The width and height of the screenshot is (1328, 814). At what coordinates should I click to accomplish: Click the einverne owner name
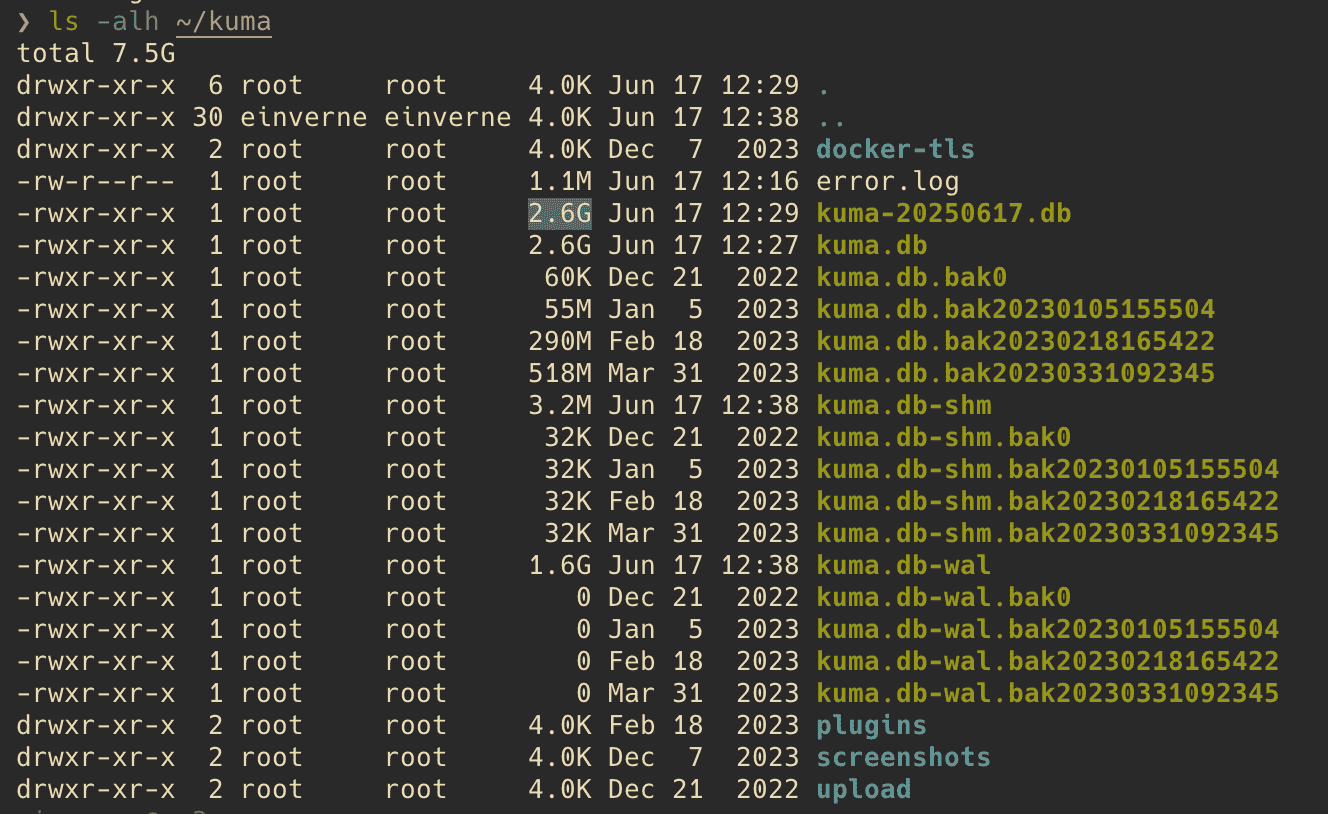[304, 118]
